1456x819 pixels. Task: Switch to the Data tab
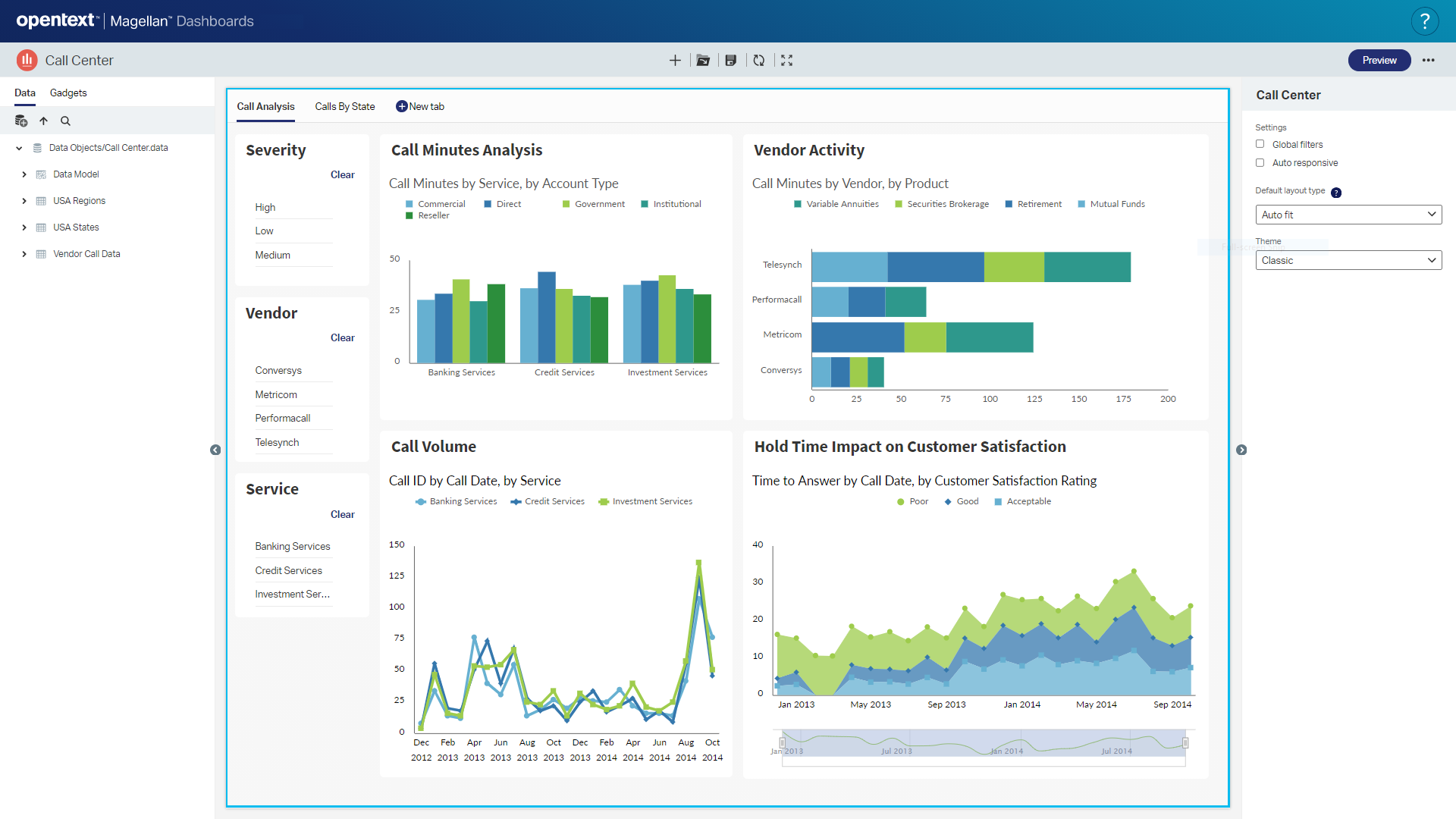[x=25, y=93]
